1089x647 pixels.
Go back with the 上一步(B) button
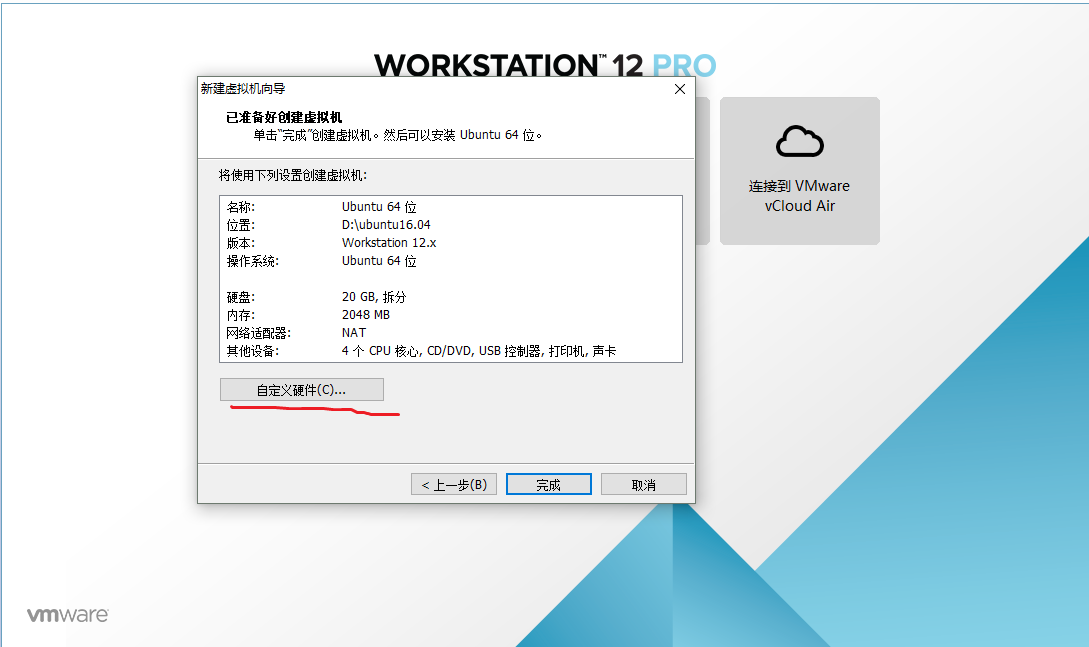454,485
